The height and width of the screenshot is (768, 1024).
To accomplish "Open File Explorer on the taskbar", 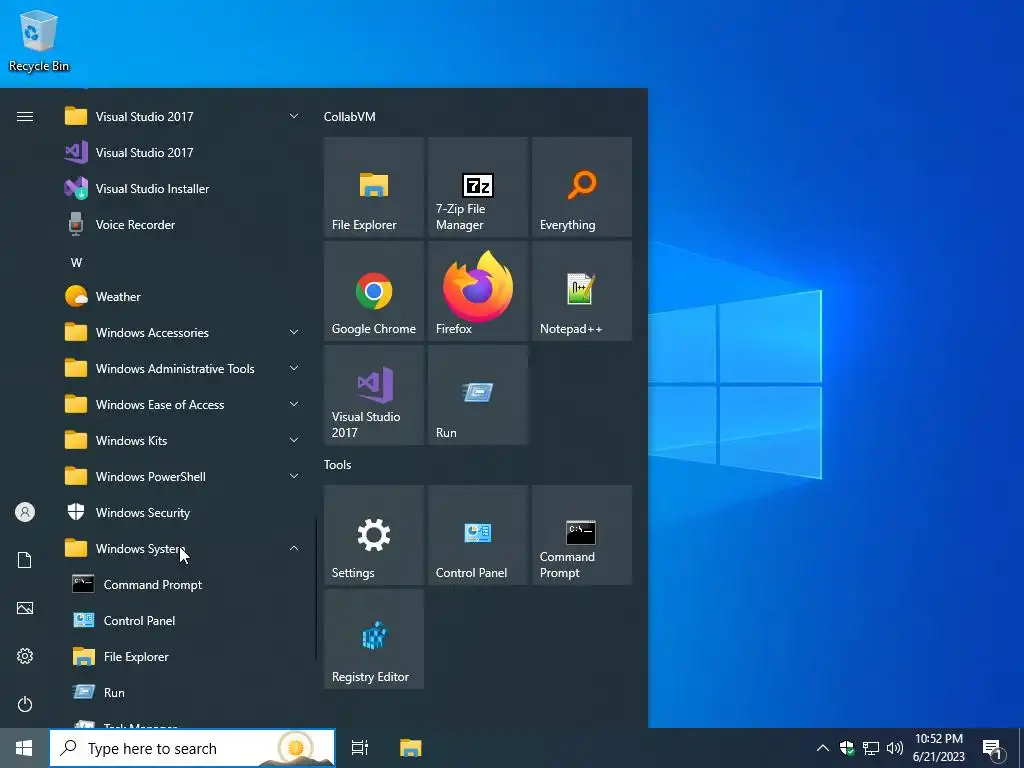I will pyautogui.click(x=411, y=748).
